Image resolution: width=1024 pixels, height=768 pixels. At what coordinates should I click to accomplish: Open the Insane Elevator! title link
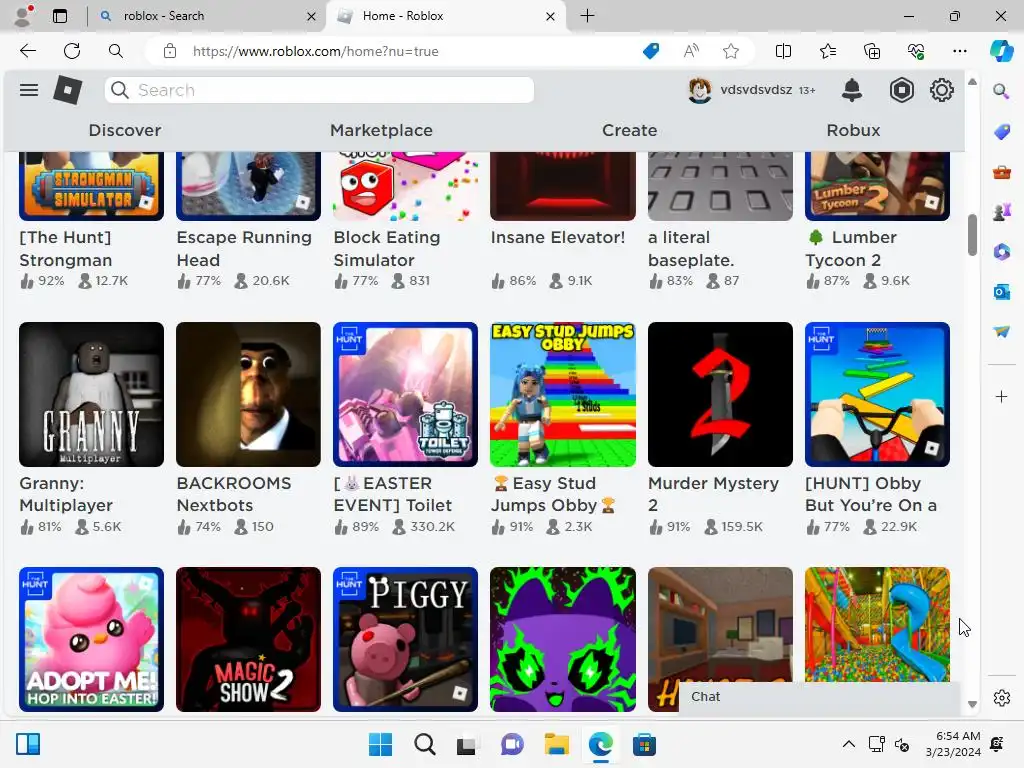558,238
